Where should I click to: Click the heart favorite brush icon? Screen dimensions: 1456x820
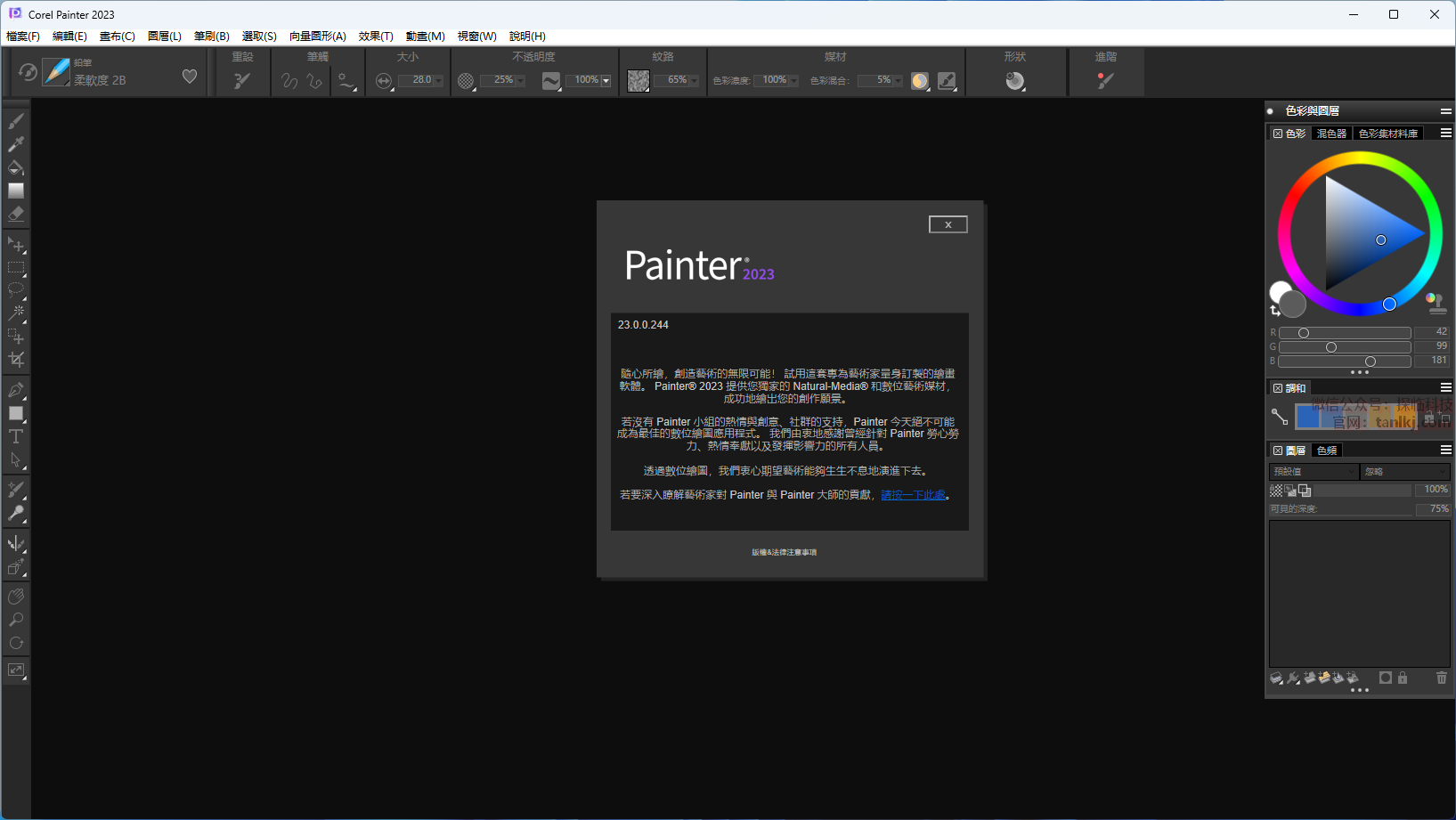pyautogui.click(x=190, y=77)
